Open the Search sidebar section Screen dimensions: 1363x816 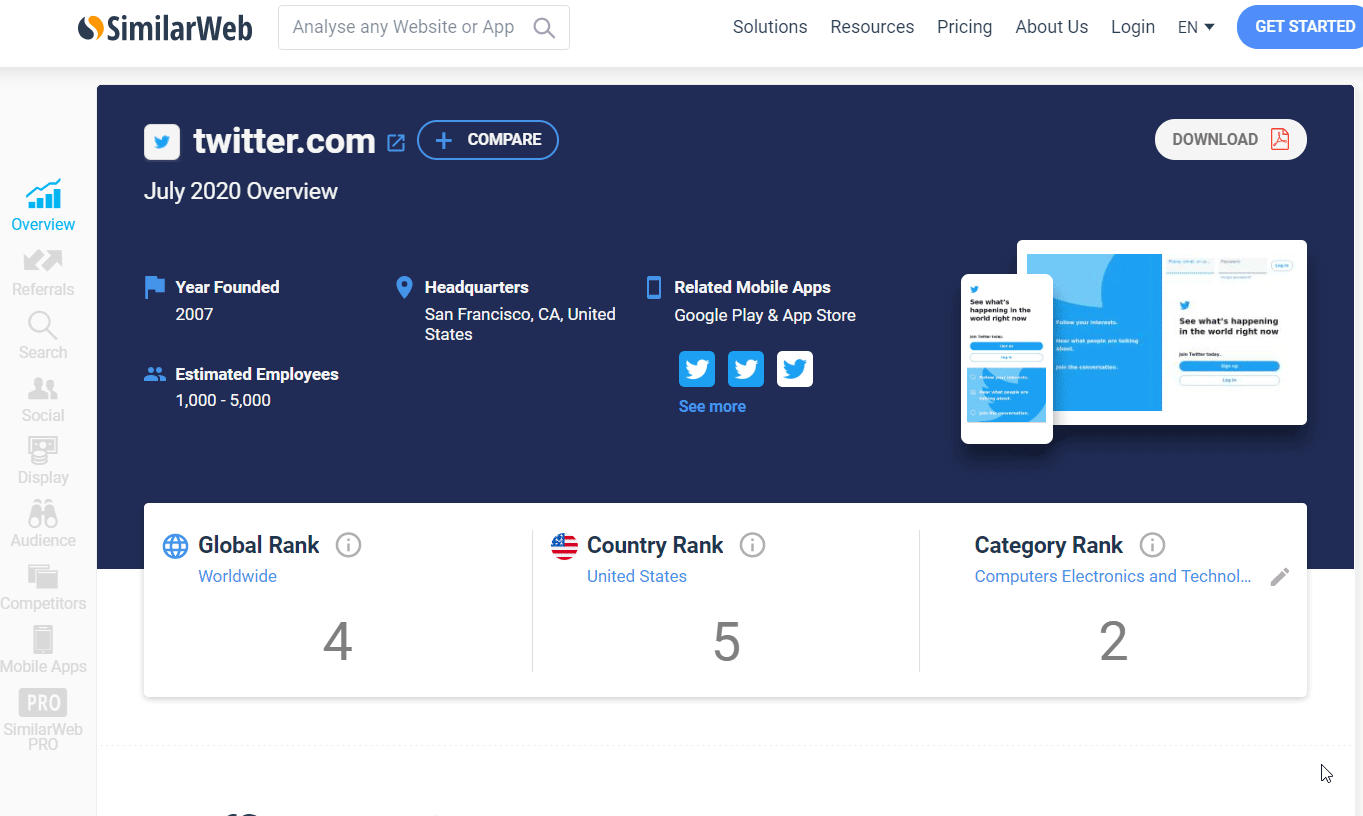tap(43, 335)
